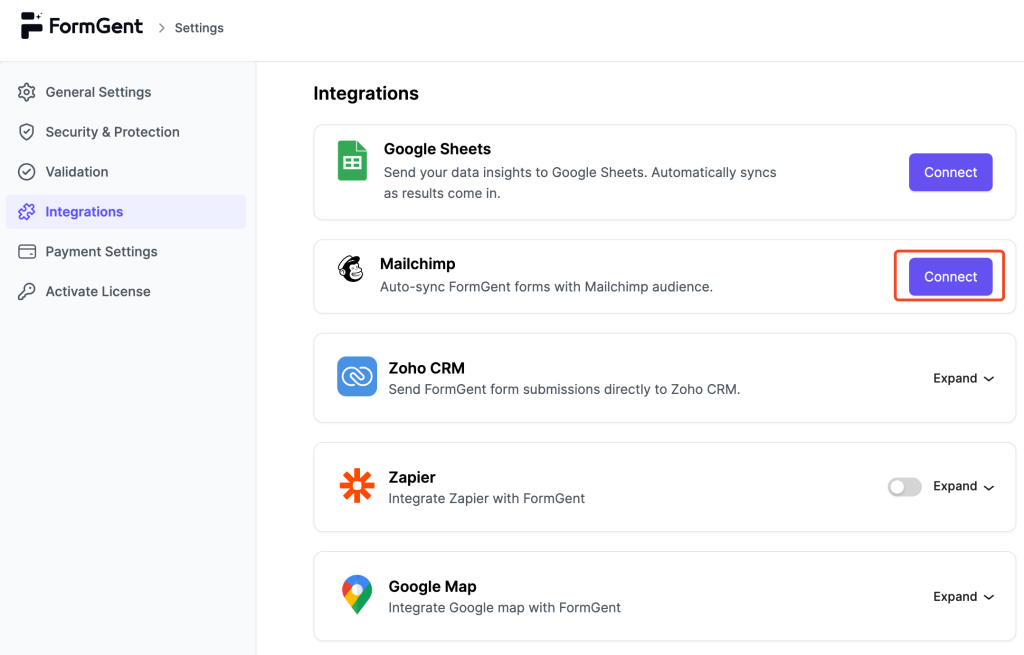
Task: Go to Validation settings
Action: [x=126, y=172]
